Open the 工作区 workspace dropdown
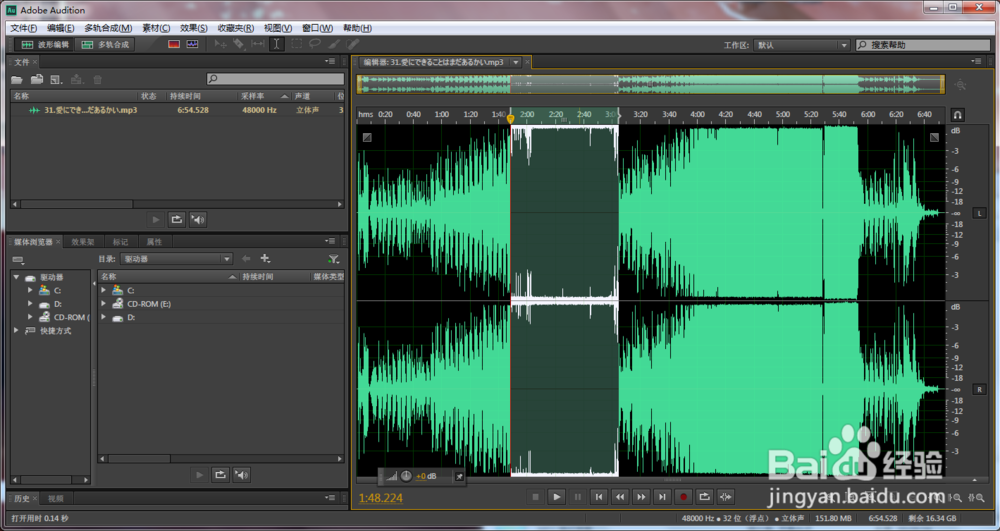Viewport: 1000px width, 531px height. point(802,45)
